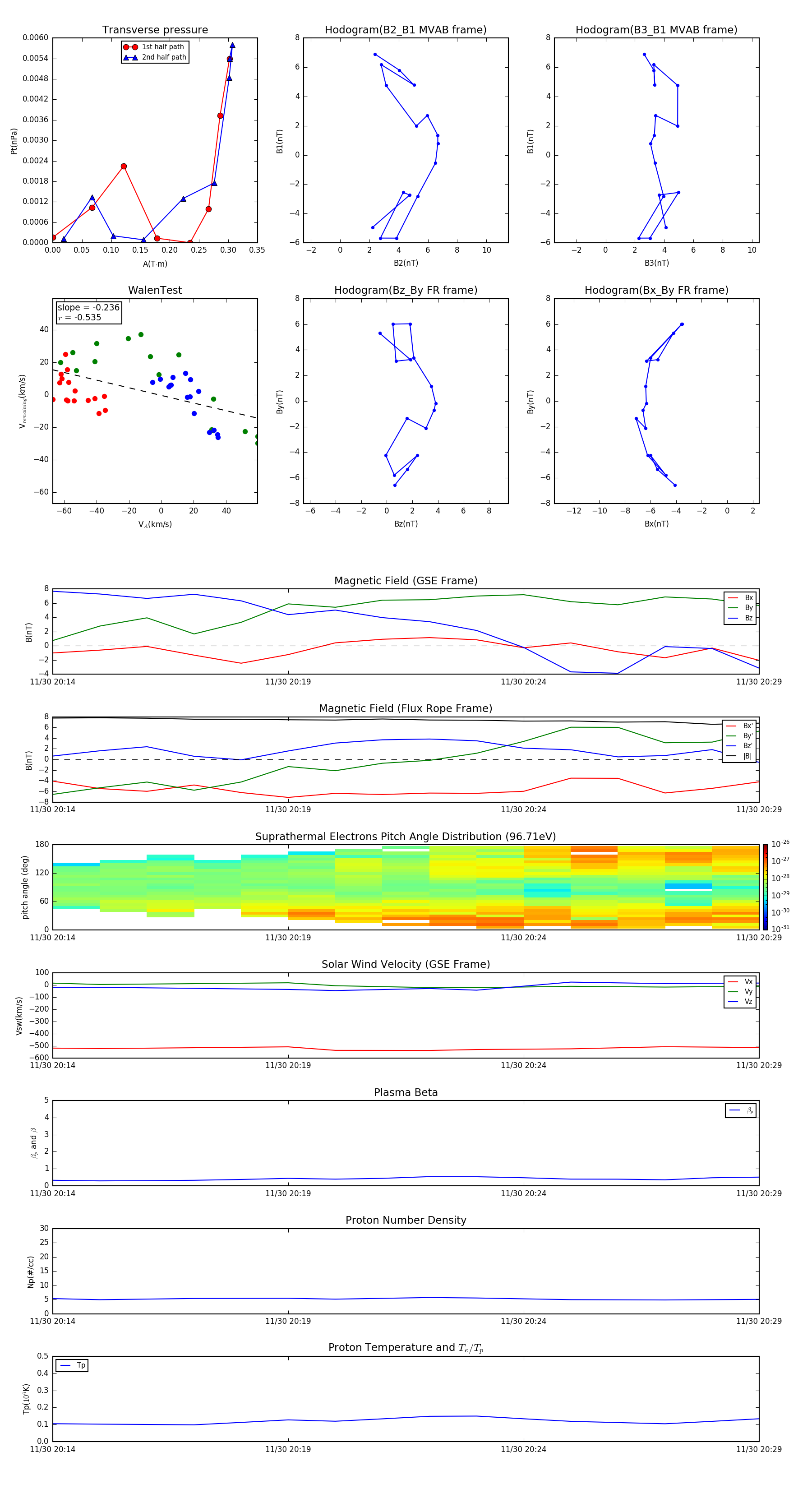Click the Bx entry in the GSE legend
The height and width of the screenshot is (1489, 812).
[740, 598]
